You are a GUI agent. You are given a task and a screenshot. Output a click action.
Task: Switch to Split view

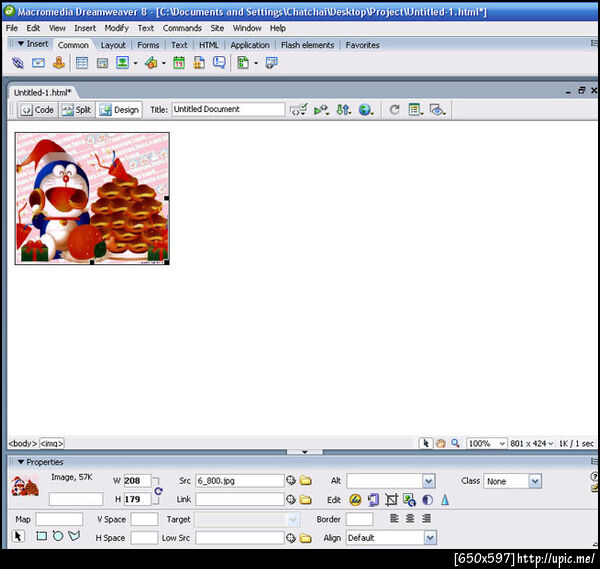pos(77,110)
